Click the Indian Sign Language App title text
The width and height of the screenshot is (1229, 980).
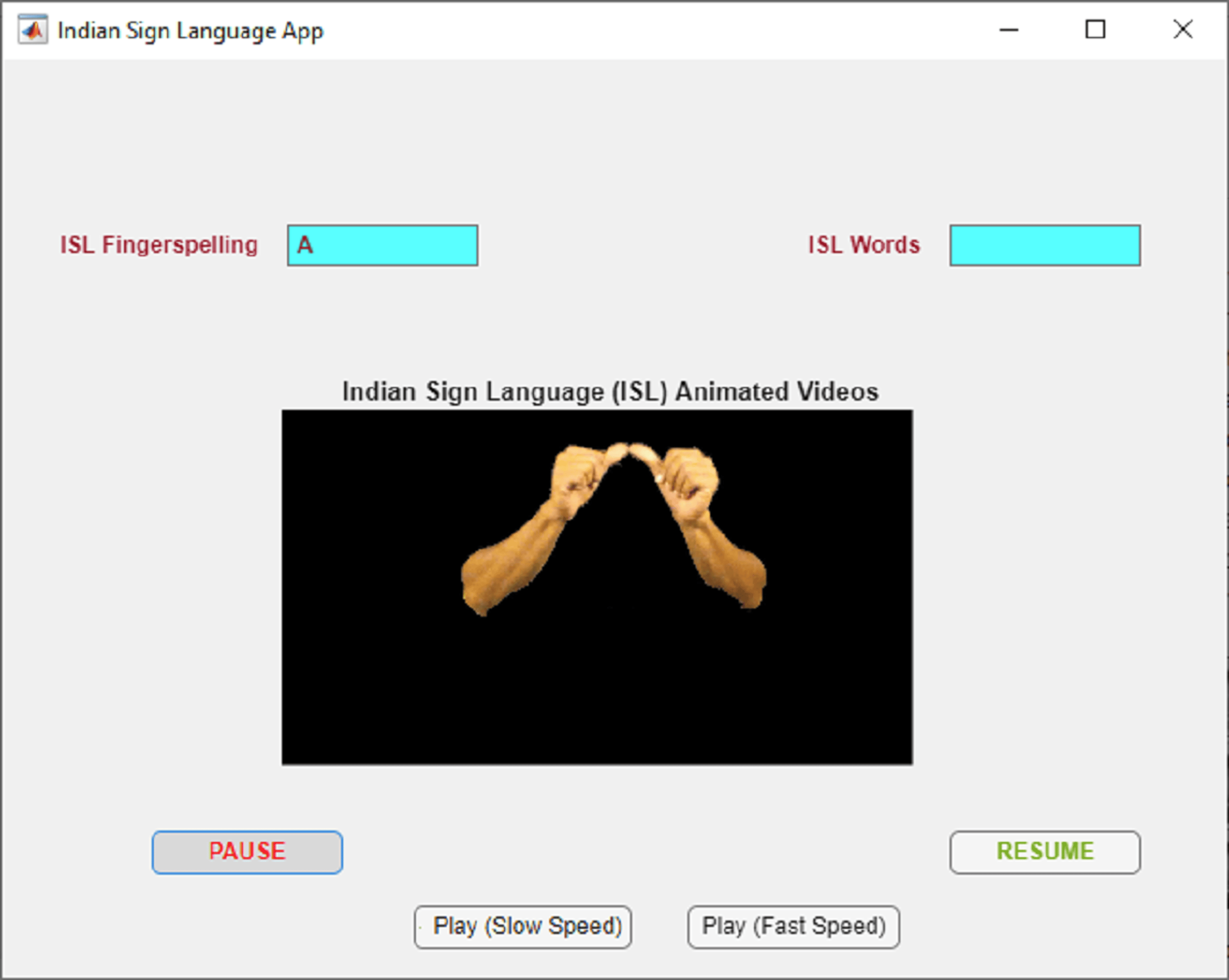pyautogui.click(x=190, y=31)
